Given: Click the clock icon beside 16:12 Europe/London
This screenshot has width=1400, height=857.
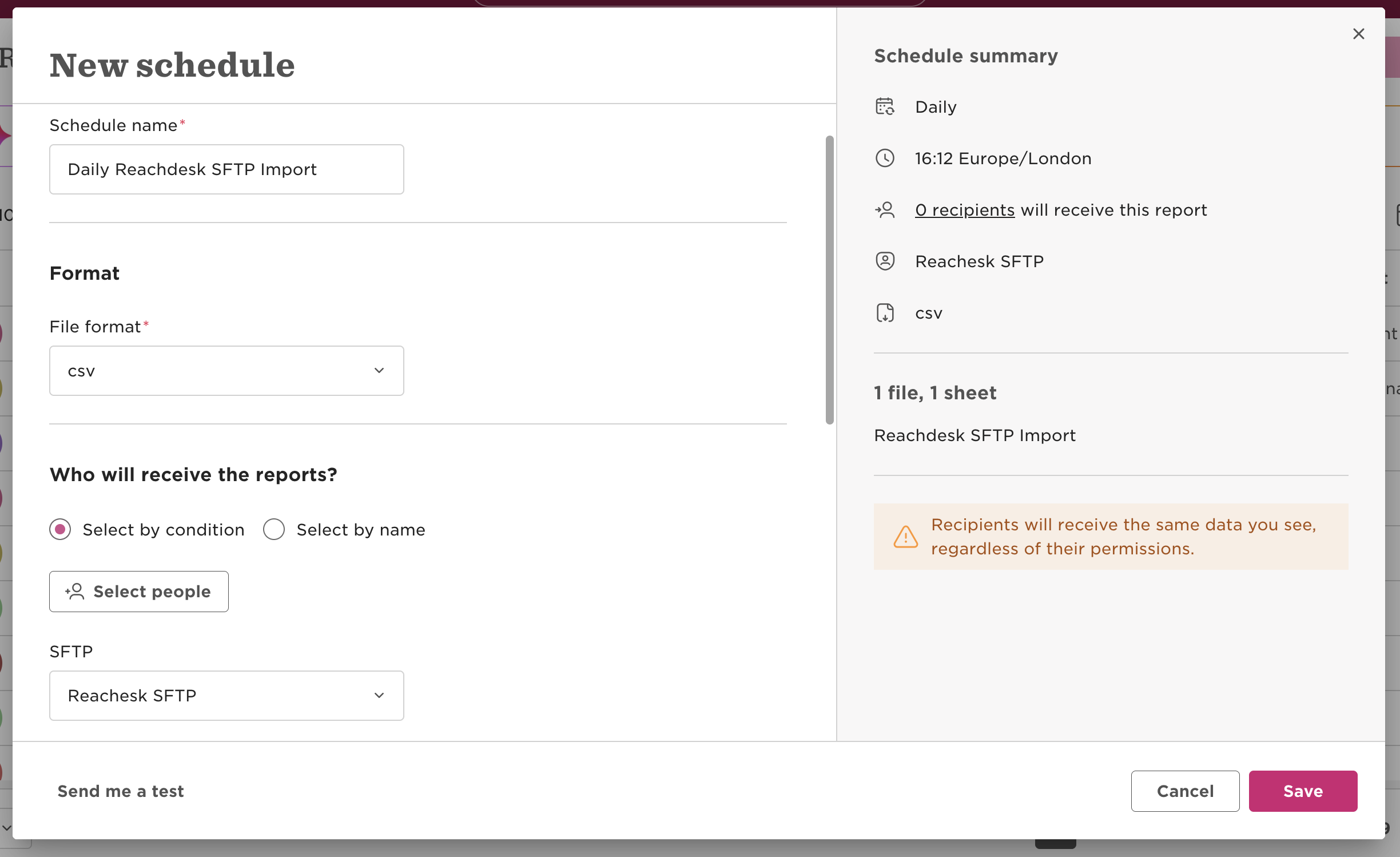Looking at the screenshot, I should coord(885,158).
